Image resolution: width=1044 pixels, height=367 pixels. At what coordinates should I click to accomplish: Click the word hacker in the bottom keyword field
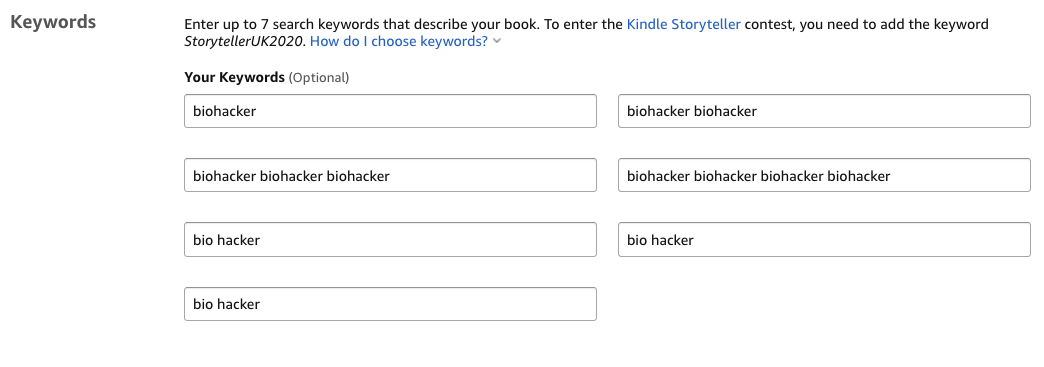pos(238,304)
